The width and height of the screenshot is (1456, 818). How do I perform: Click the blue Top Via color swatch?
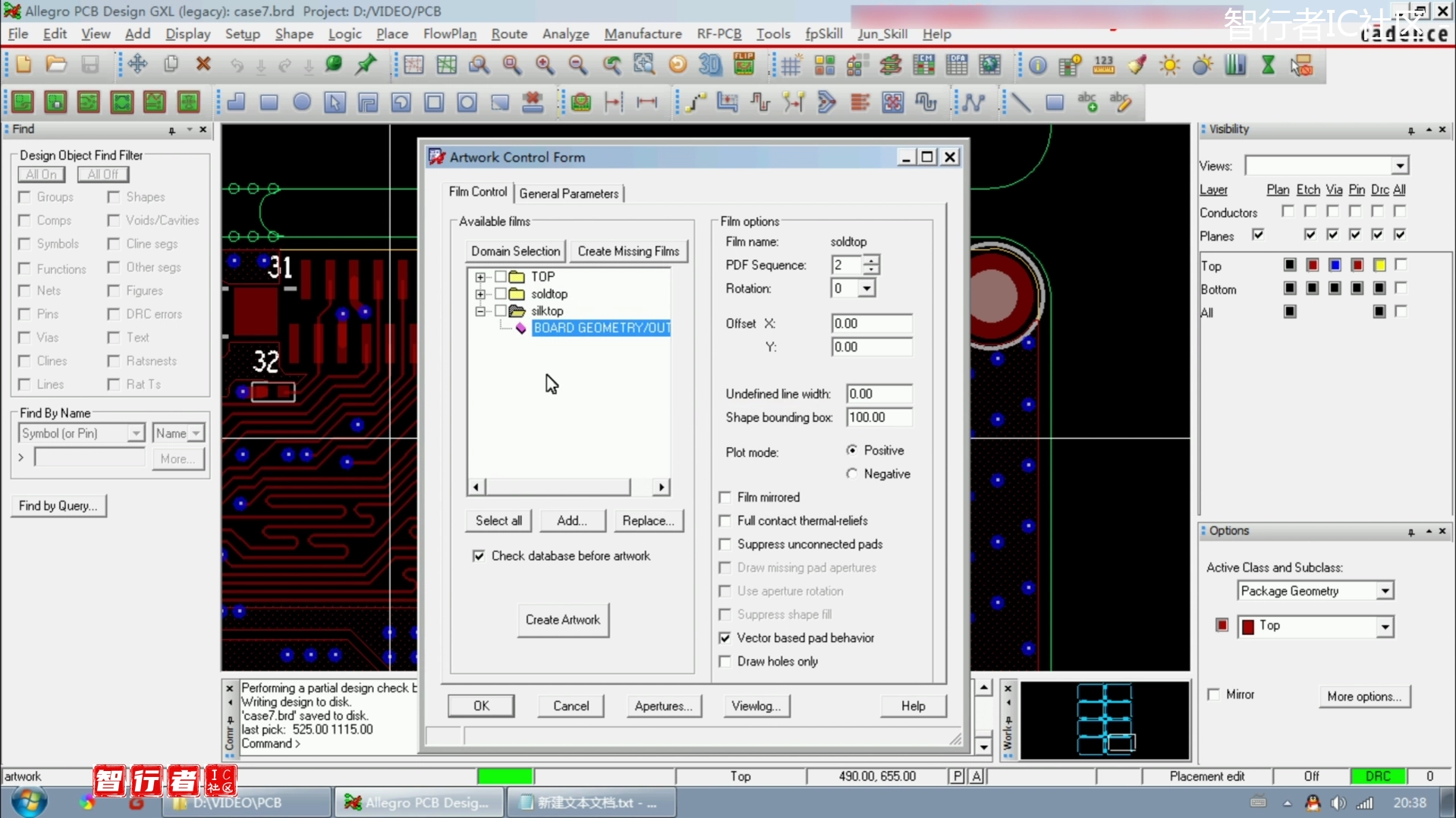(x=1335, y=265)
